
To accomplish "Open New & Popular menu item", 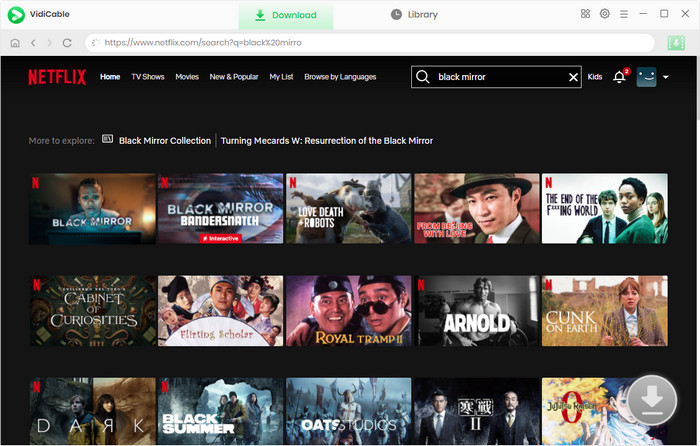I will point(234,77).
